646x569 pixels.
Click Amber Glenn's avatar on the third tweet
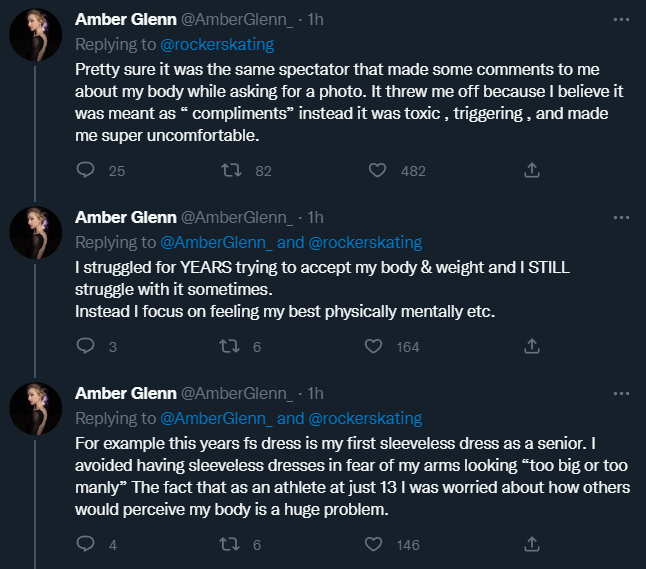click(x=36, y=414)
